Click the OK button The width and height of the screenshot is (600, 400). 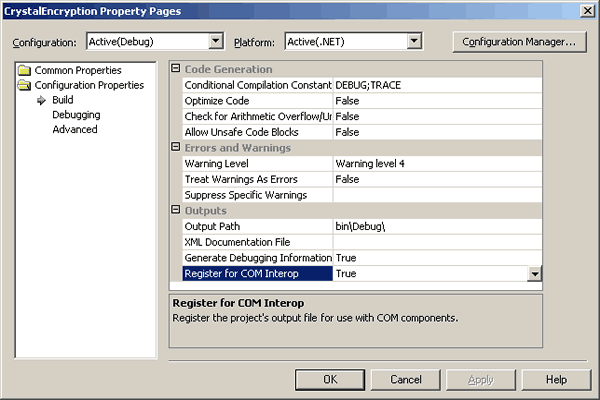click(x=330, y=380)
